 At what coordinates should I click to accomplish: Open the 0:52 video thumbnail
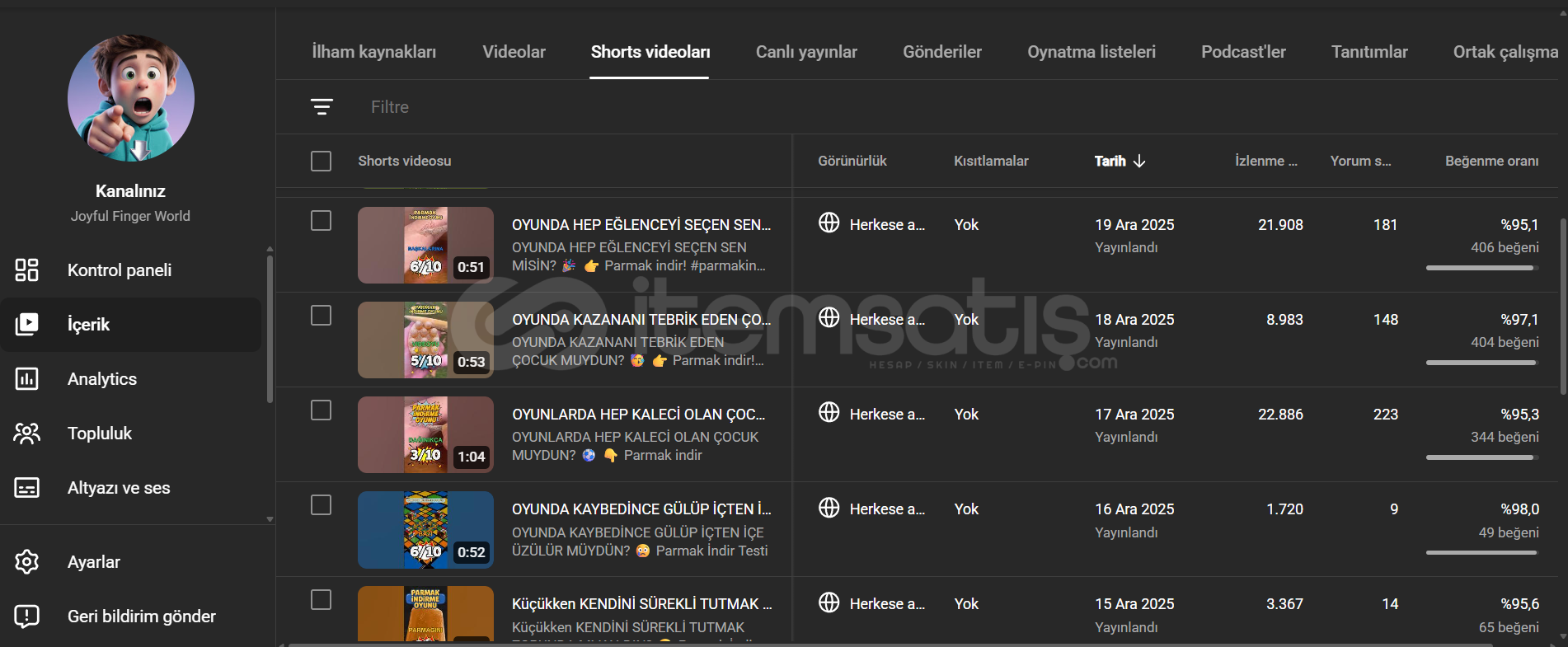tap(425, 530)
